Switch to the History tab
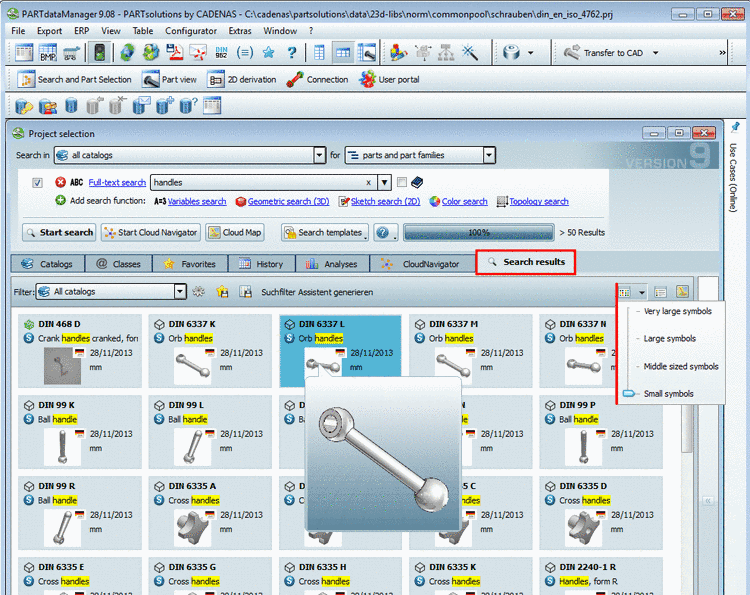 (261, 264)
